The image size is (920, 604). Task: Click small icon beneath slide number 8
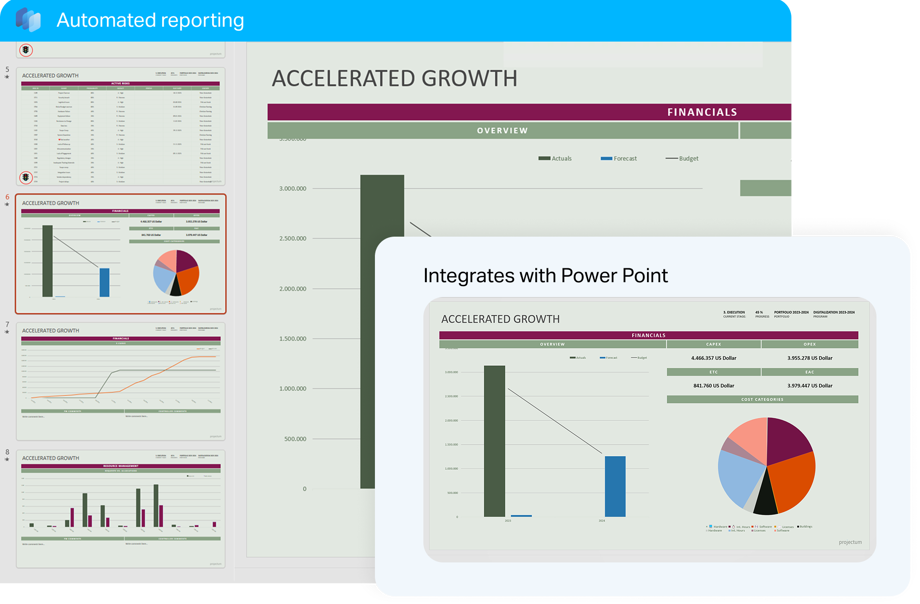pos(7,460)
